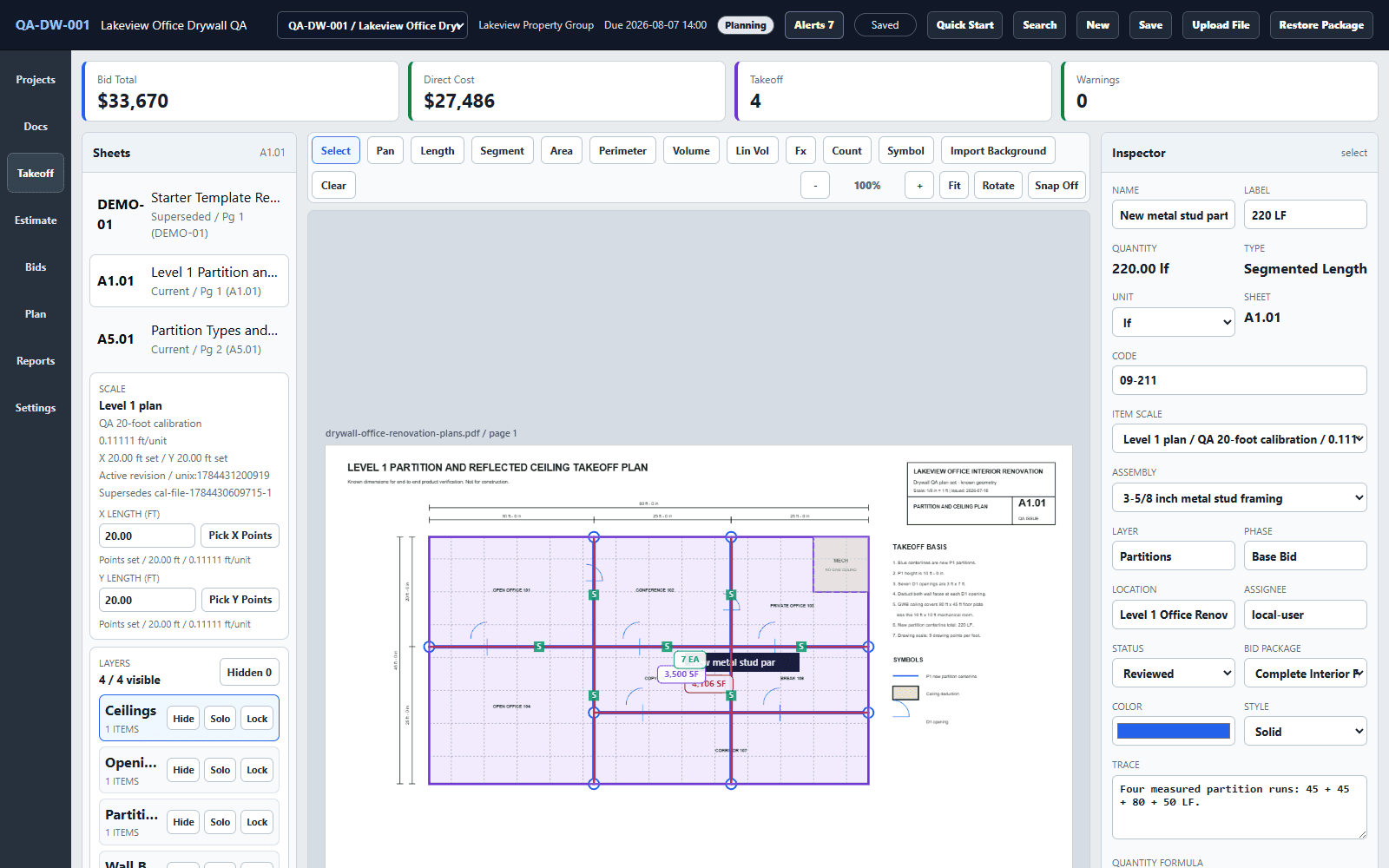Select sheet DEMO-01 Starter Template
This screenshot has height=868, width=1389.
pyautogui.click(x=189, y=214)
